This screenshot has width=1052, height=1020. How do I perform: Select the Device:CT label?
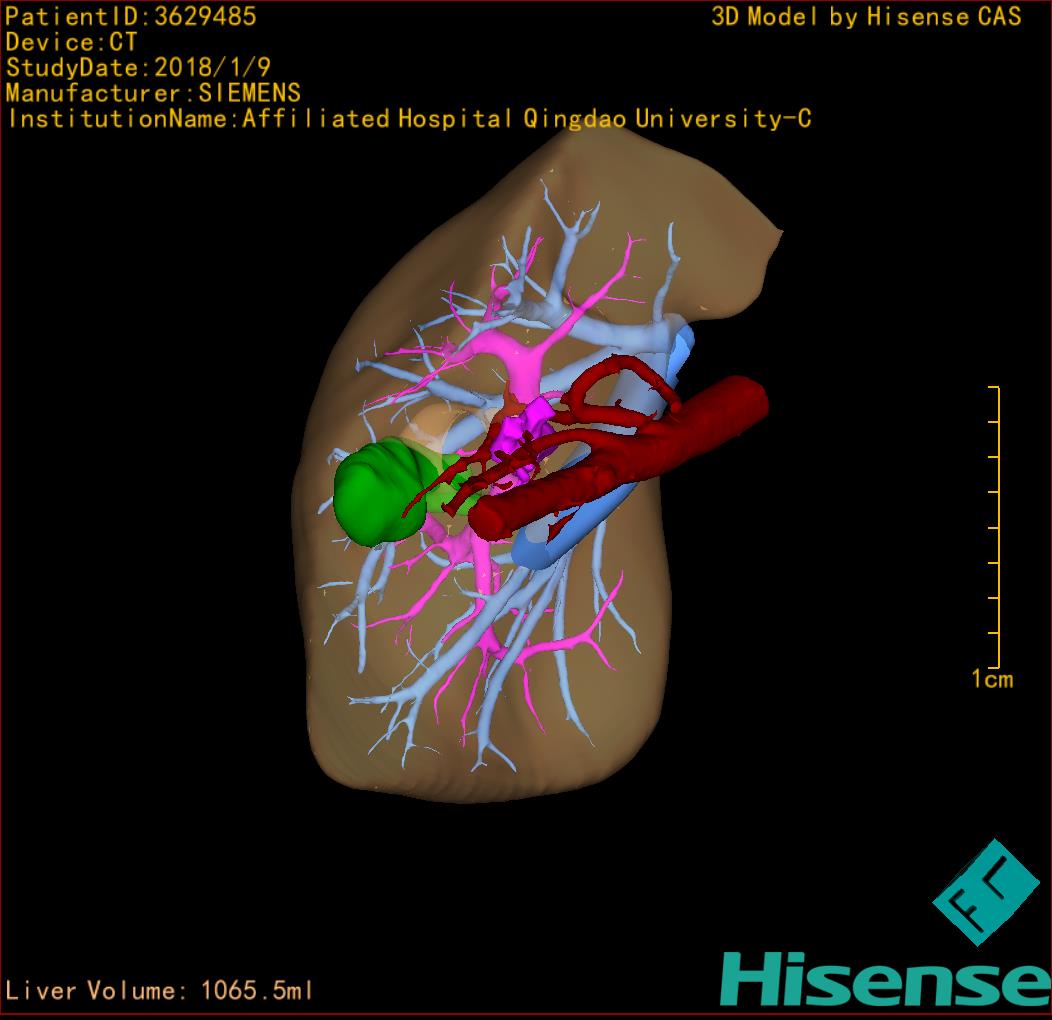(x=71, y=42)
